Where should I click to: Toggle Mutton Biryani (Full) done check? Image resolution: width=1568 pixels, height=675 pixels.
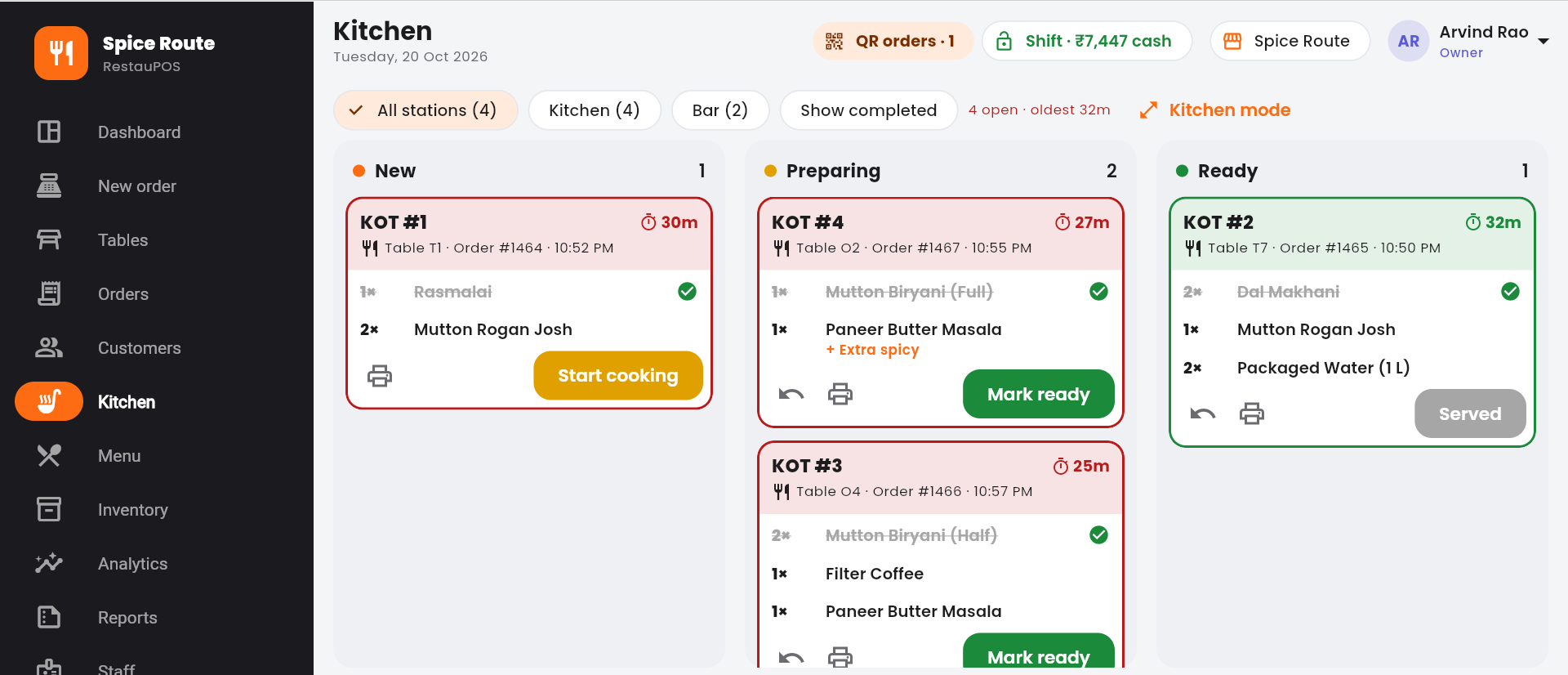click(1099, 292)
